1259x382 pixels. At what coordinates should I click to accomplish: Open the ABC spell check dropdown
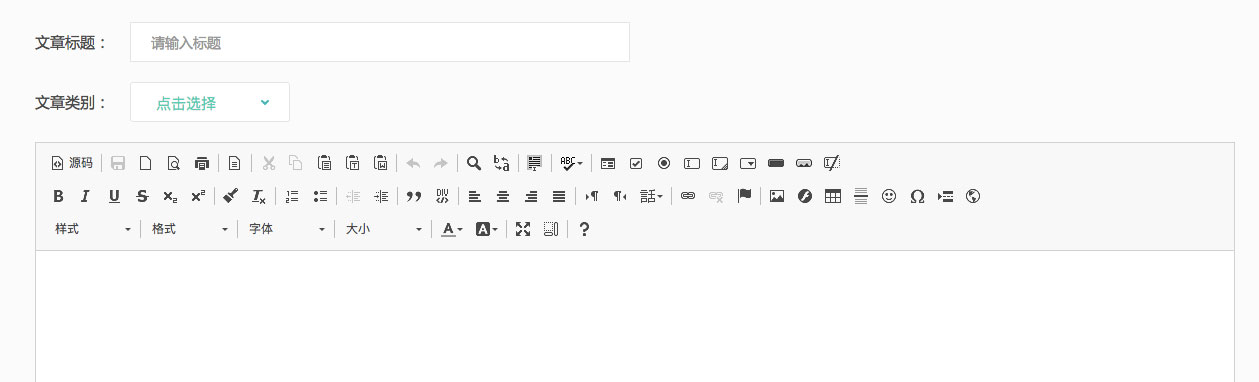point(571,163)
